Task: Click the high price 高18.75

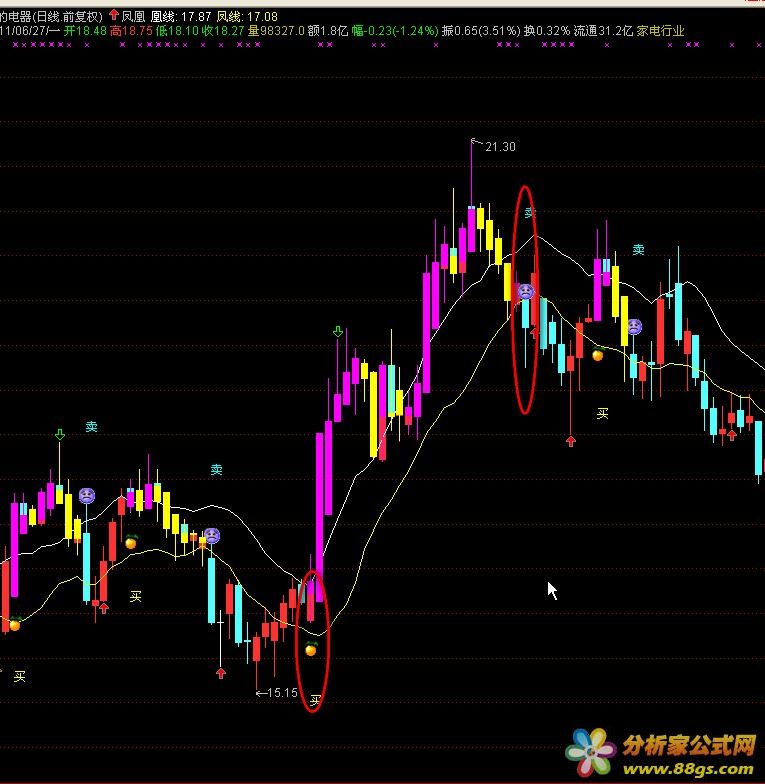Action: coord(131,31)
